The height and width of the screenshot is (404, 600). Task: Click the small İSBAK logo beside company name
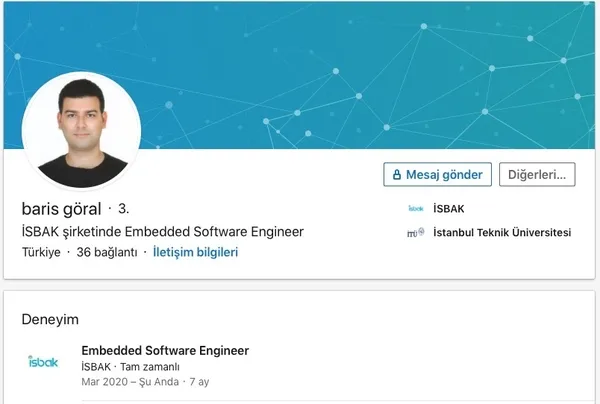pos(416,209)
